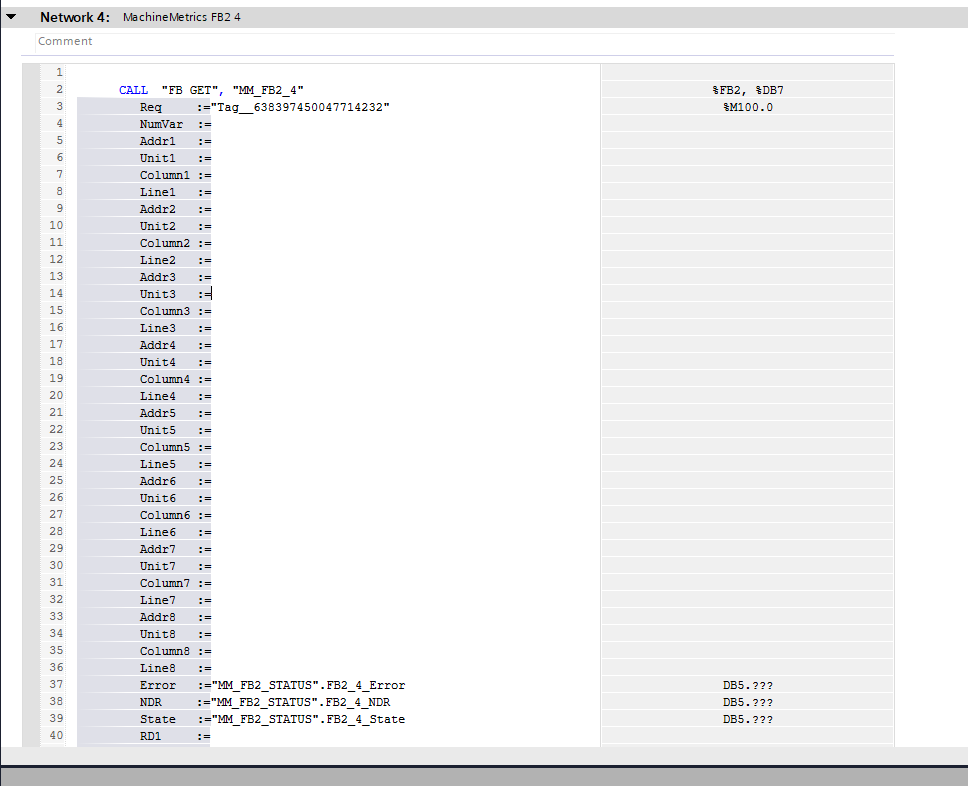Select the FB2_4_State operand on line 39
Screen dimensions: 968x786
pos(308,719)
